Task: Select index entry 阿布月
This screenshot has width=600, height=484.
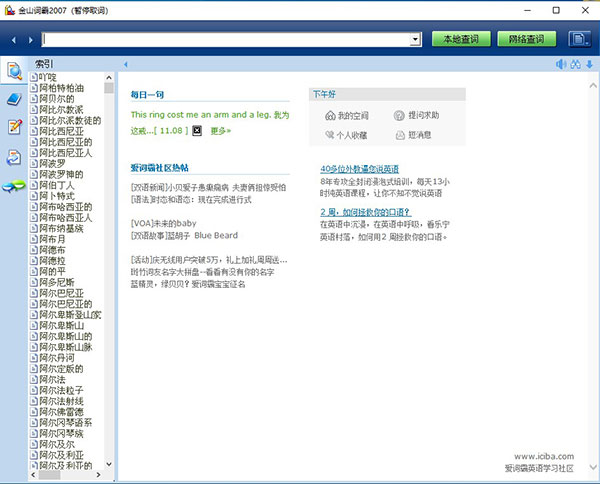Action: coord(52,239)
